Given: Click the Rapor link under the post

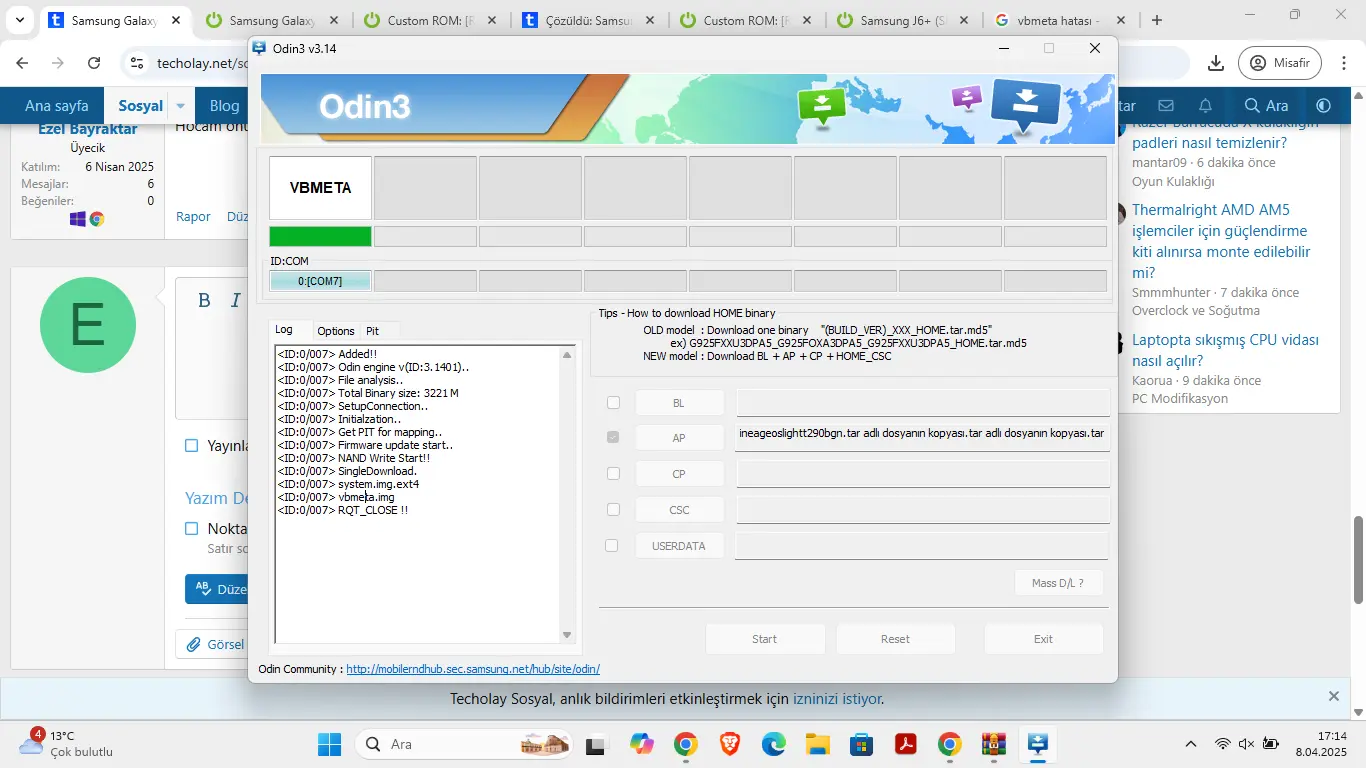Looking at the screenshot, I should pos(193,217).
